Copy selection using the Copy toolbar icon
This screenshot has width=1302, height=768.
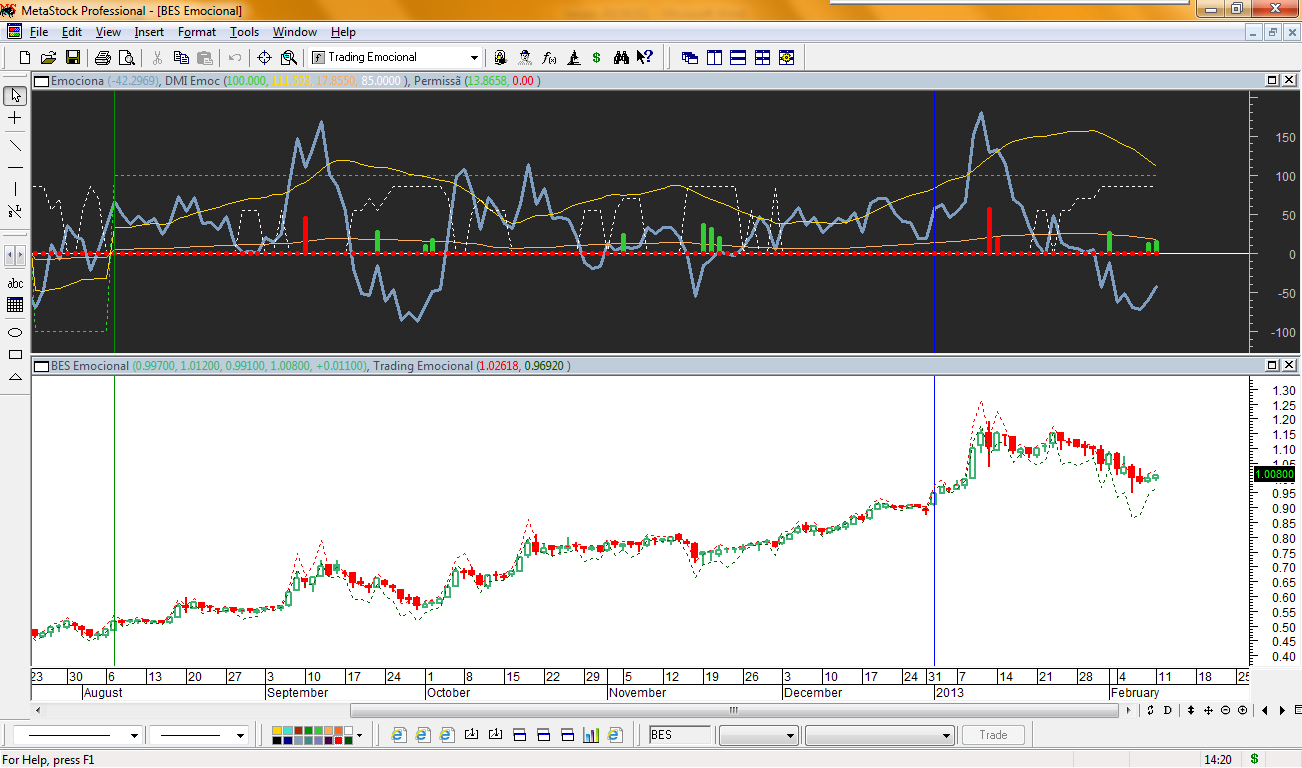[x=181, y=57]
